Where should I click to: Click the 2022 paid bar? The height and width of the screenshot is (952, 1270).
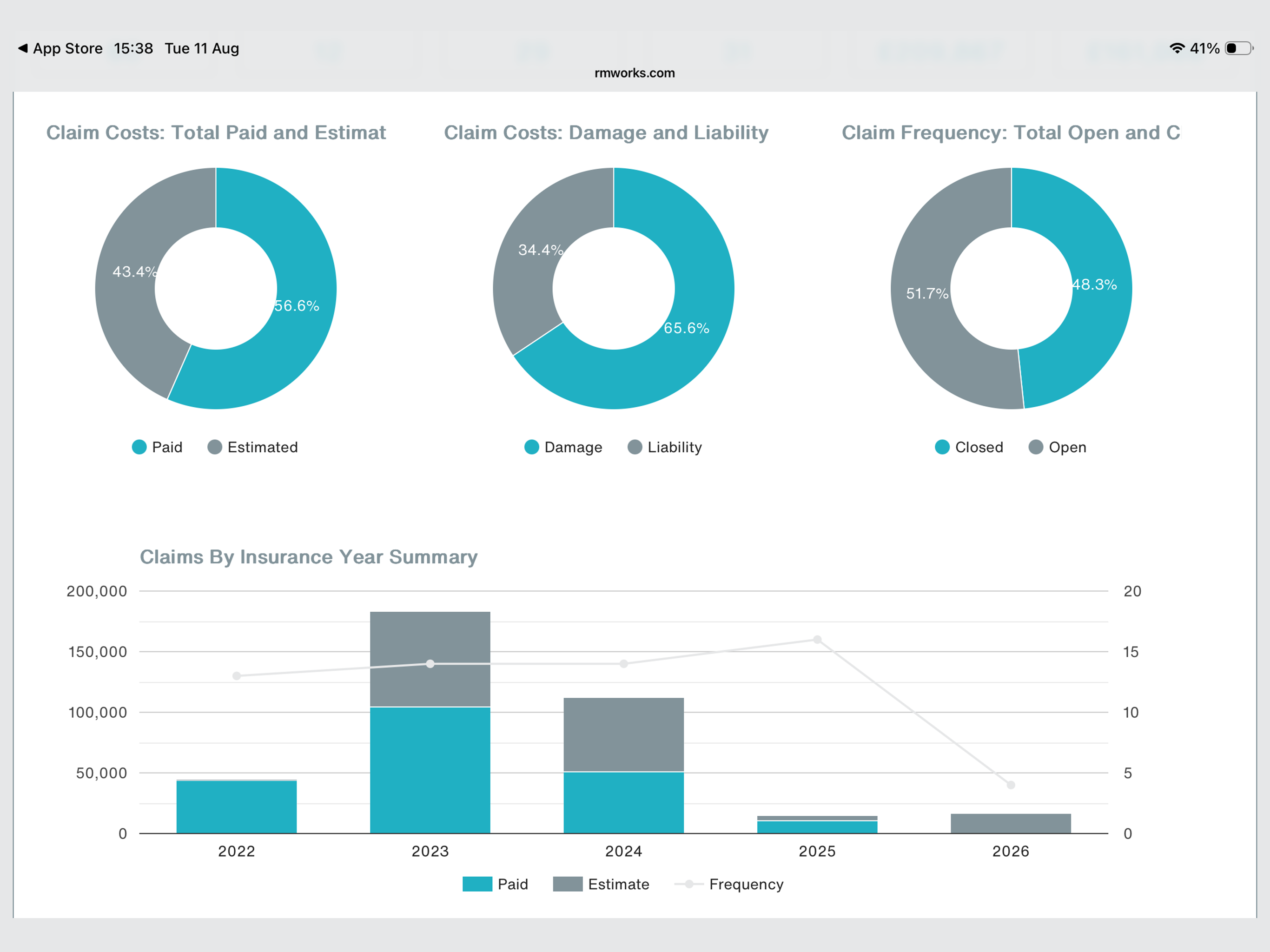(237, 807)
